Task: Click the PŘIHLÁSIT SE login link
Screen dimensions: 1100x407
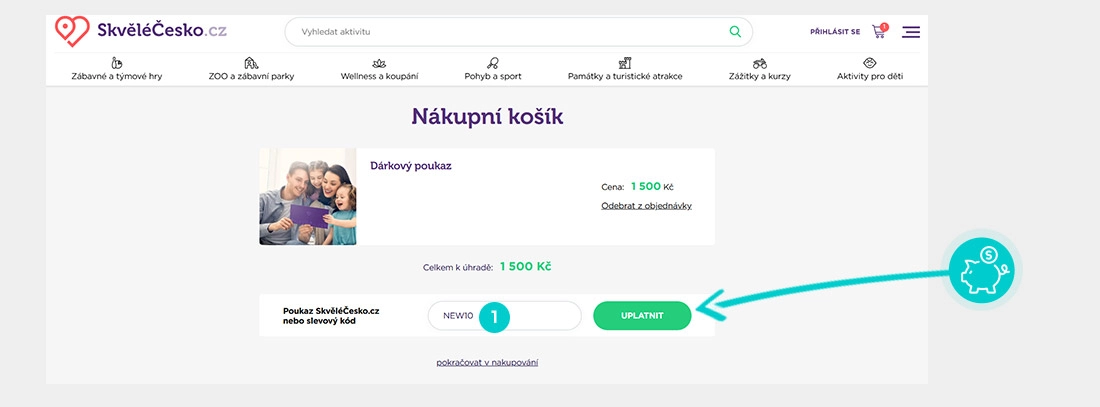Action: (835, 32)
